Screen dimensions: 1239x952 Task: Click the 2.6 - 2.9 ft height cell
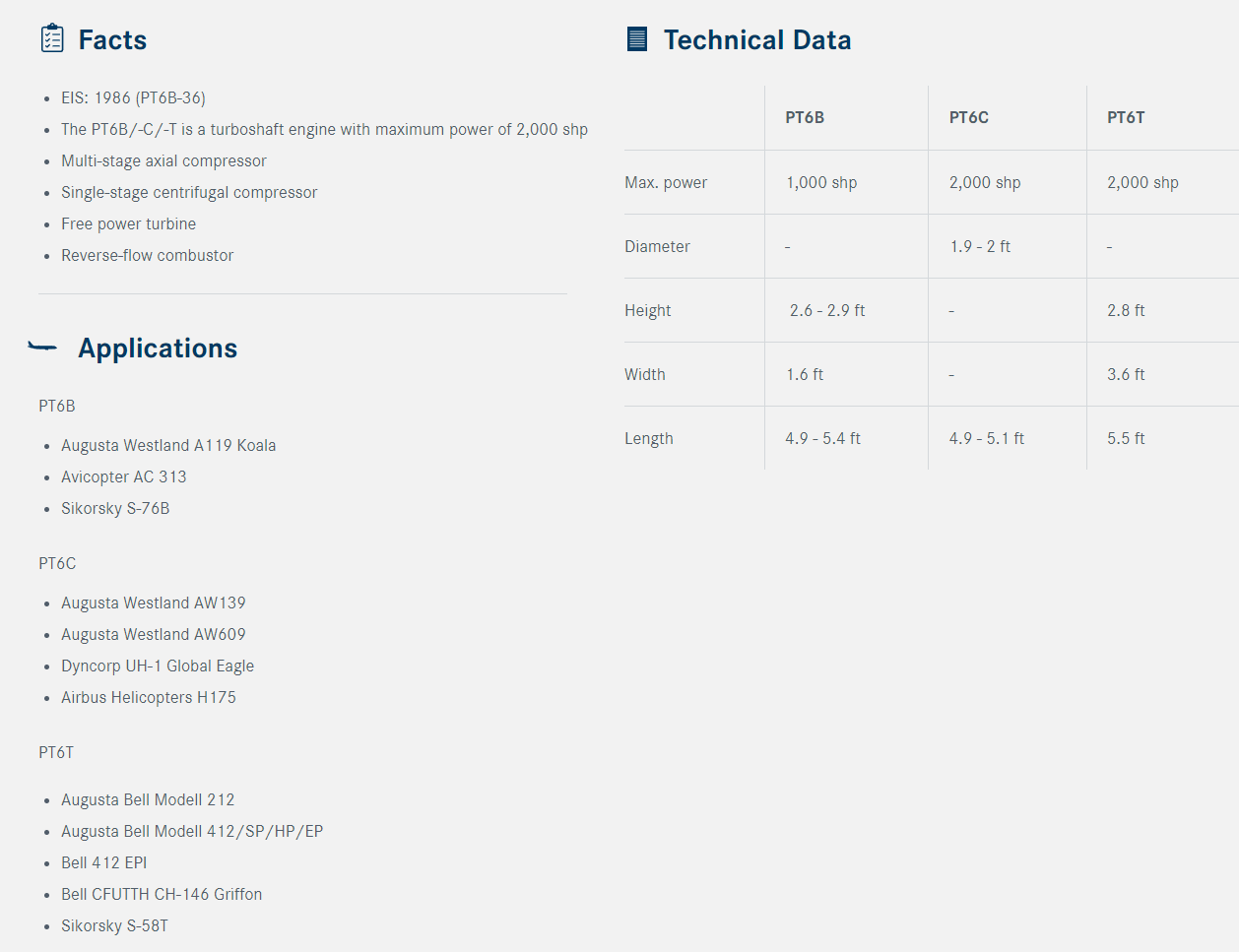click(827, 310)
